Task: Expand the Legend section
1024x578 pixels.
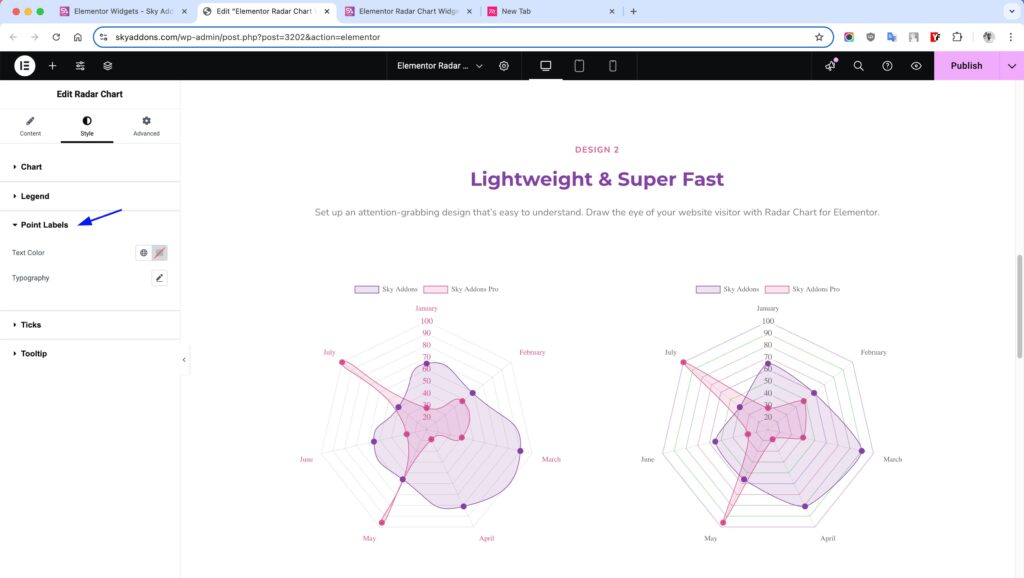Action: coord(90,196)
